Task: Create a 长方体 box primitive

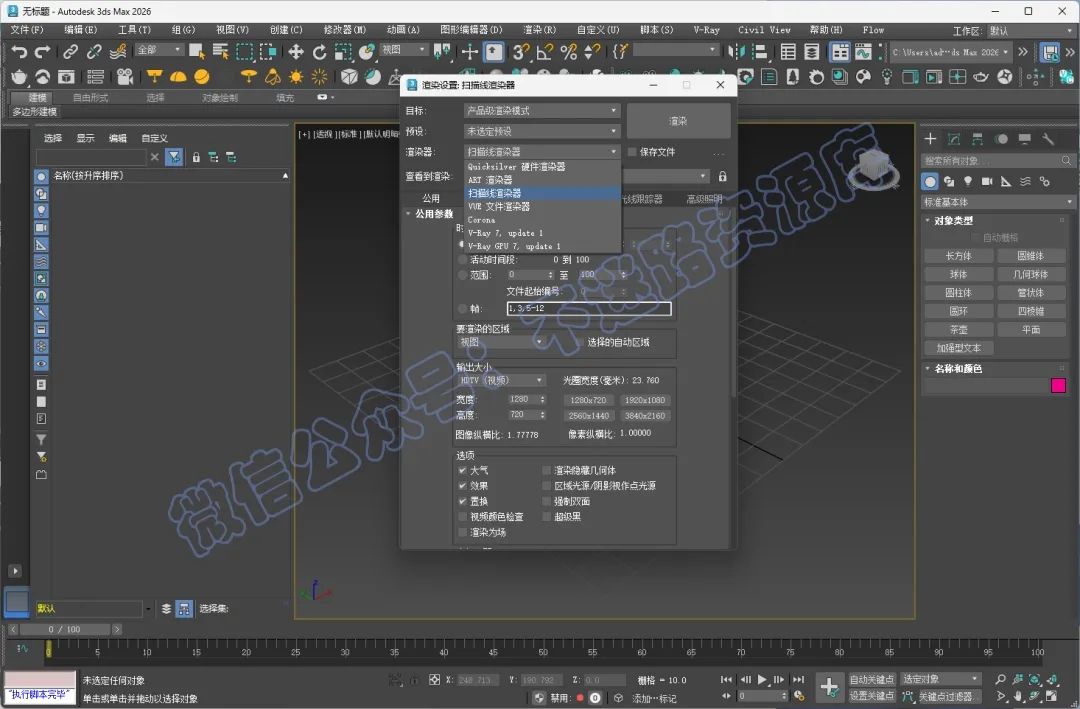Action: (958, 256)
